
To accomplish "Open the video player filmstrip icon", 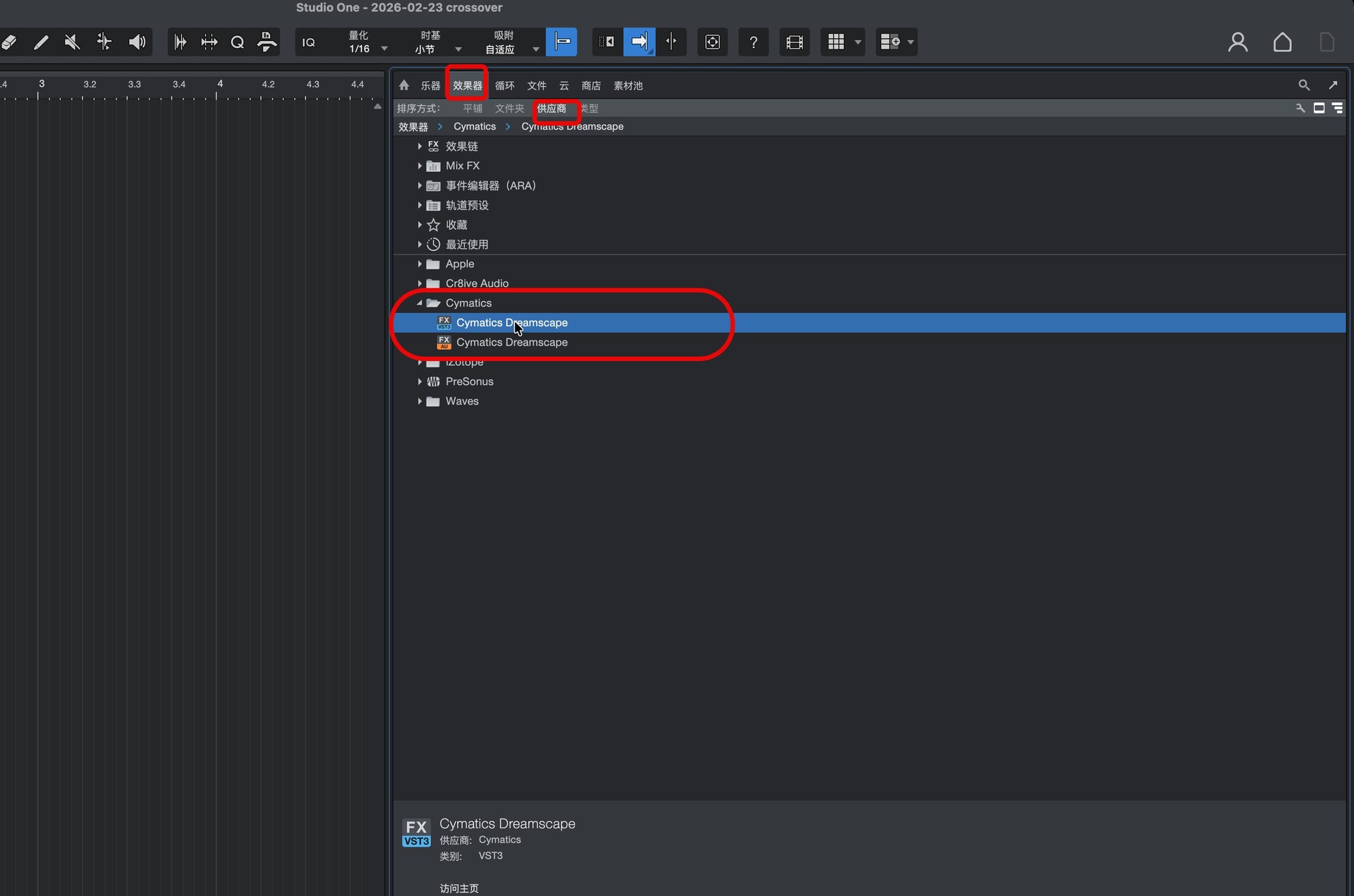I will pyautogui.click(x=794, y=42).
